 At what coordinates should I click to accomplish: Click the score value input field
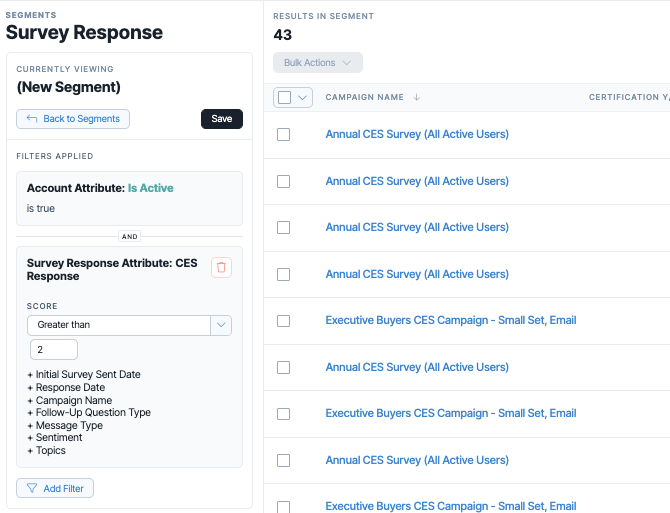(54, 349)
